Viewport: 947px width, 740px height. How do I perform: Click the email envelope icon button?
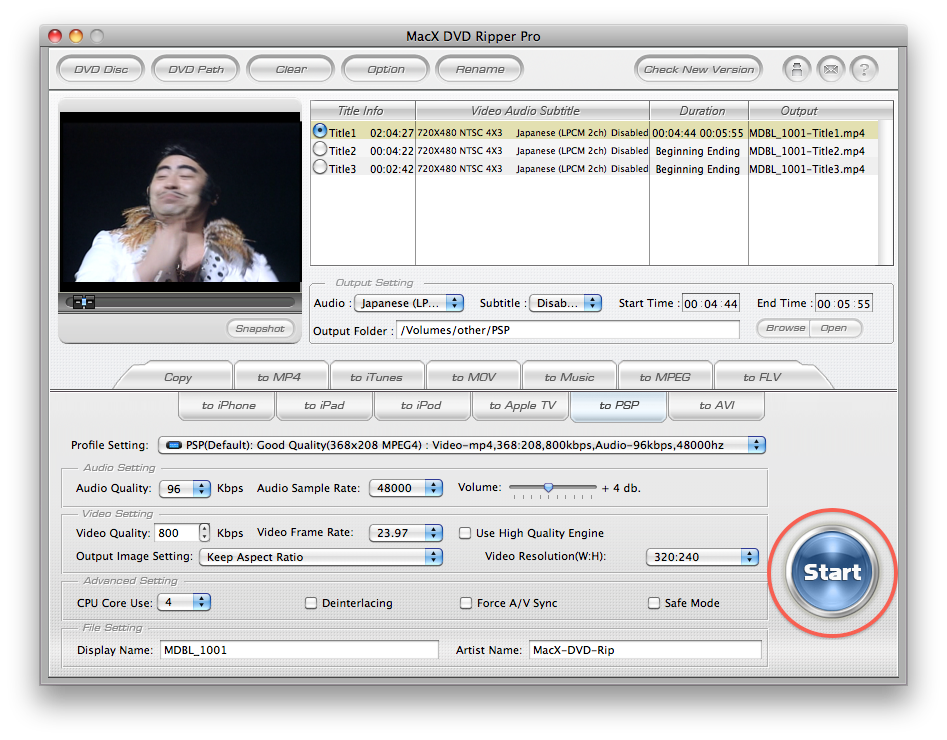point(830,69)
